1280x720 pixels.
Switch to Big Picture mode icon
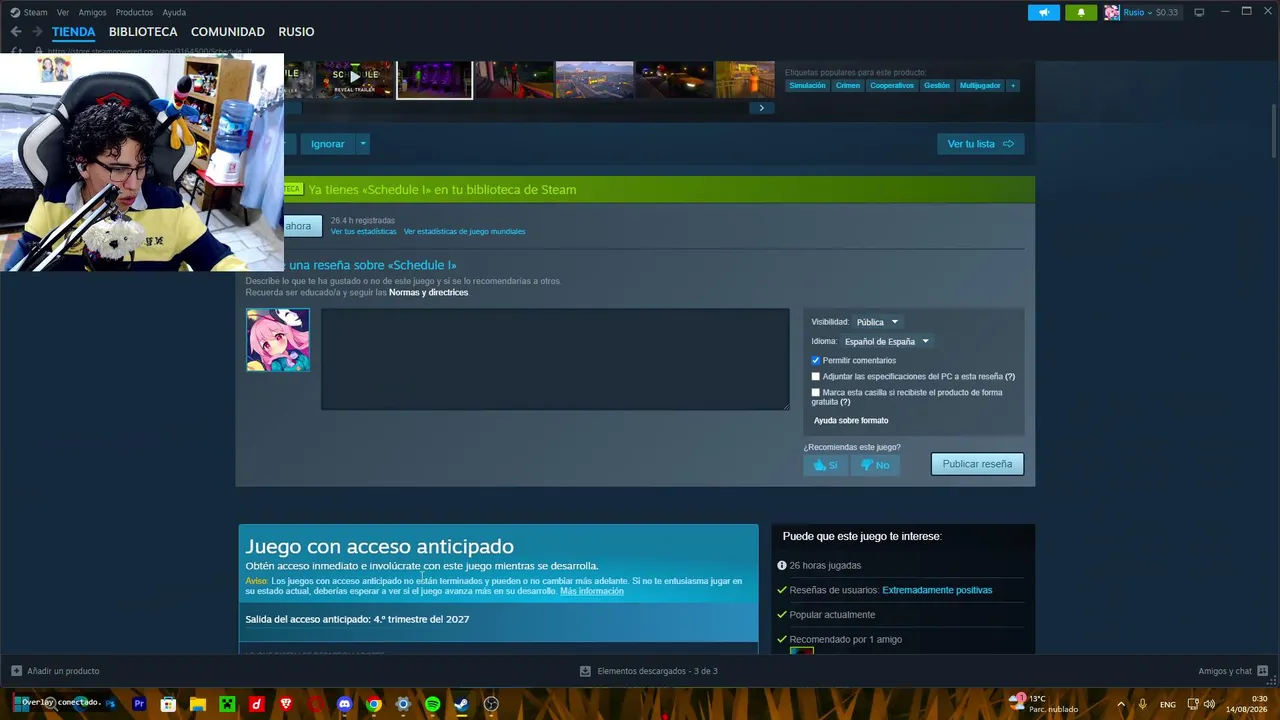point(1199,12)
